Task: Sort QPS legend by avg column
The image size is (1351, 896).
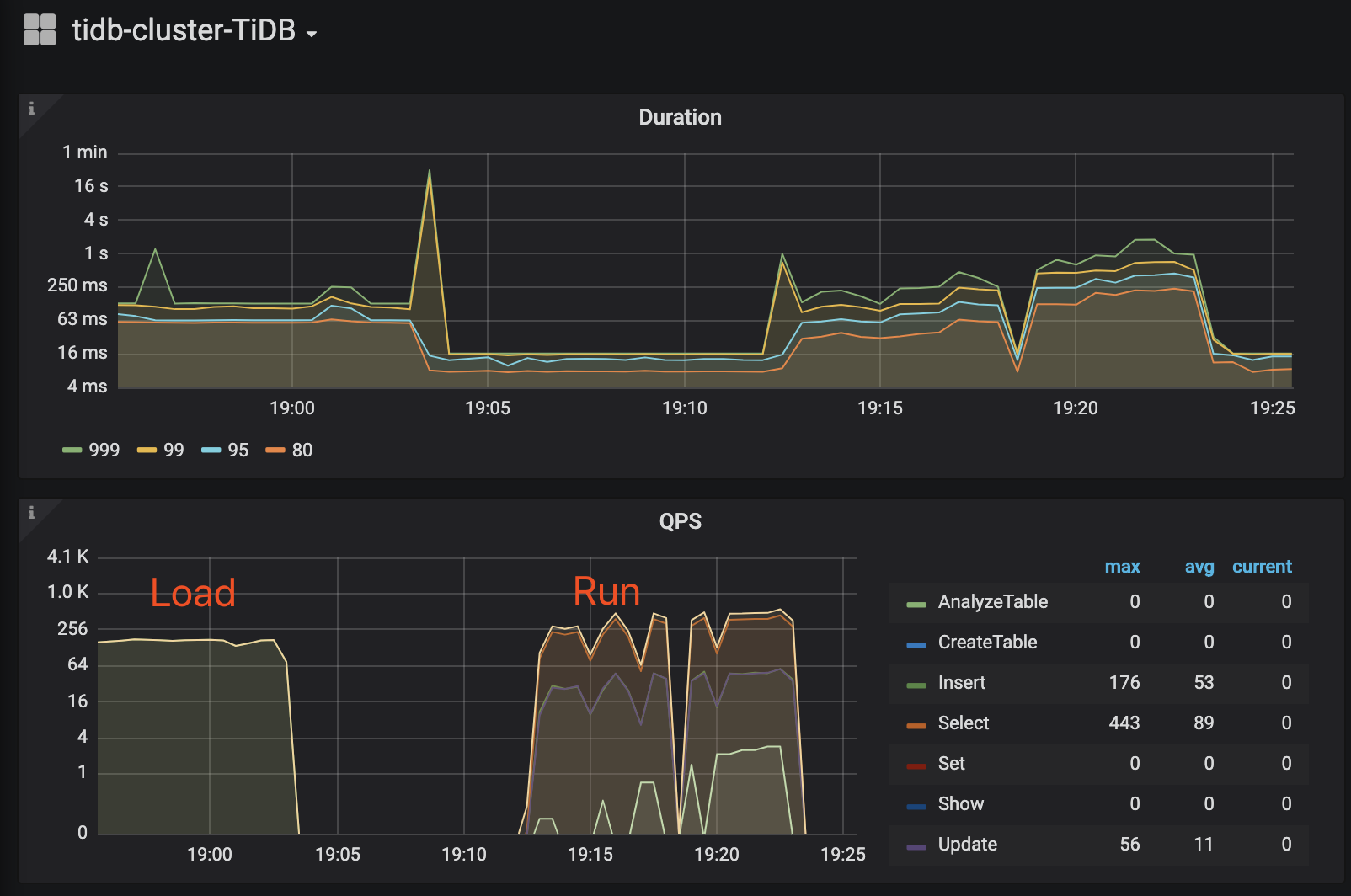Action: pos(1199,567)
